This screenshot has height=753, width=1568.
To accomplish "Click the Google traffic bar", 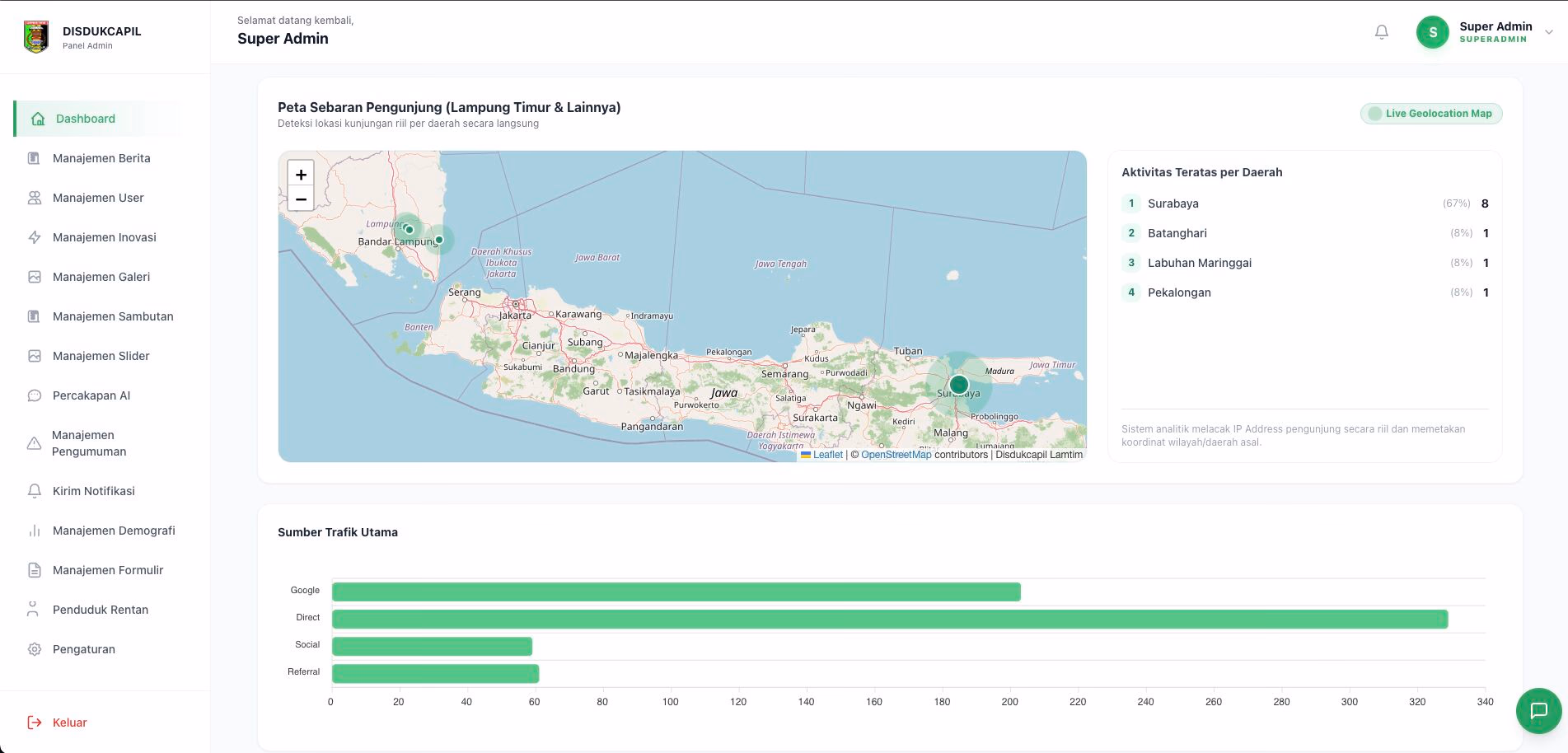I will [x=676, y=592].
